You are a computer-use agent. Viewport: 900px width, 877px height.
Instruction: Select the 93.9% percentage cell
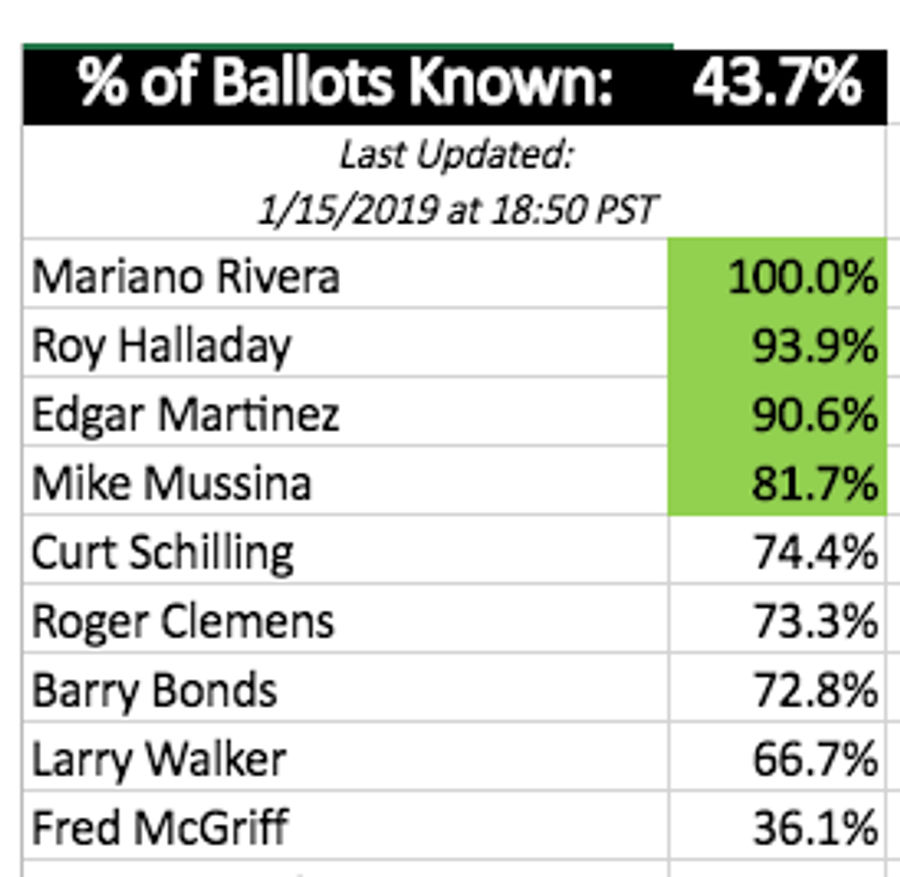coord(778,343)
